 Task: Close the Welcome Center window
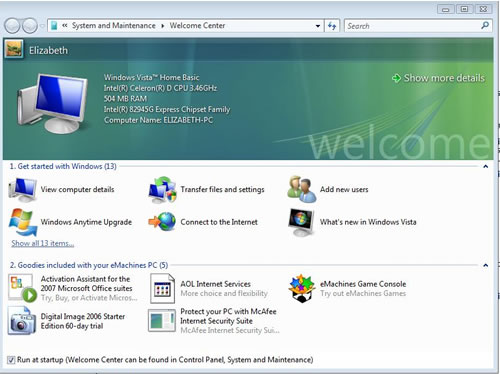click(x=483, y=9)
